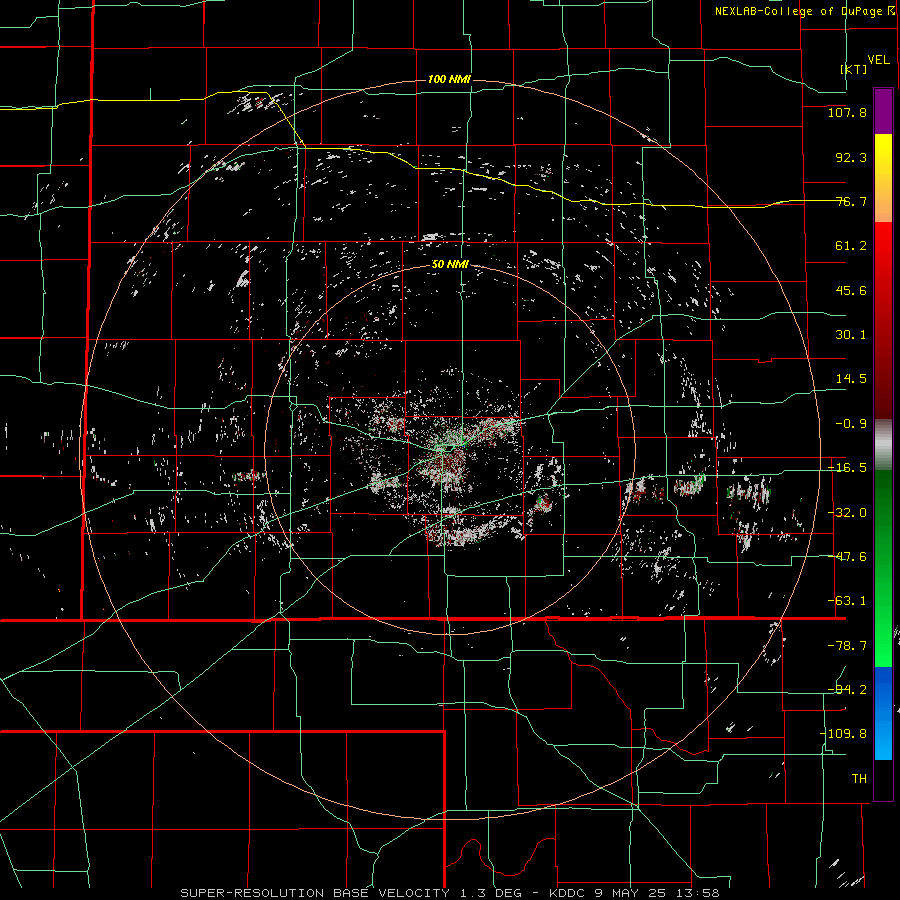Click the 50 NMI range ring label
The image size is (900, 900).
450,265
